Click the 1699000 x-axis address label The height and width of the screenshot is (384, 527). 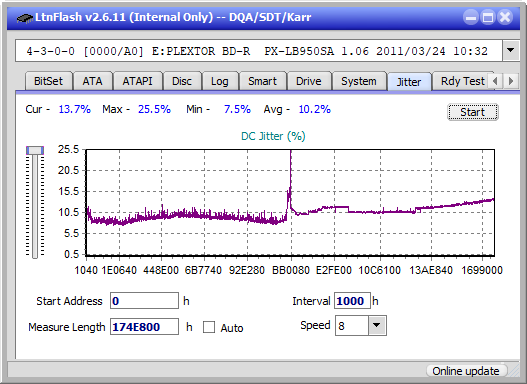pos(482,270)
